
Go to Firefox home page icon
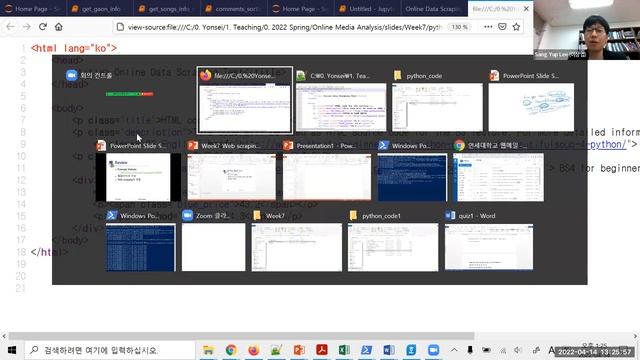pyautogui.click(x=59, y=27)
